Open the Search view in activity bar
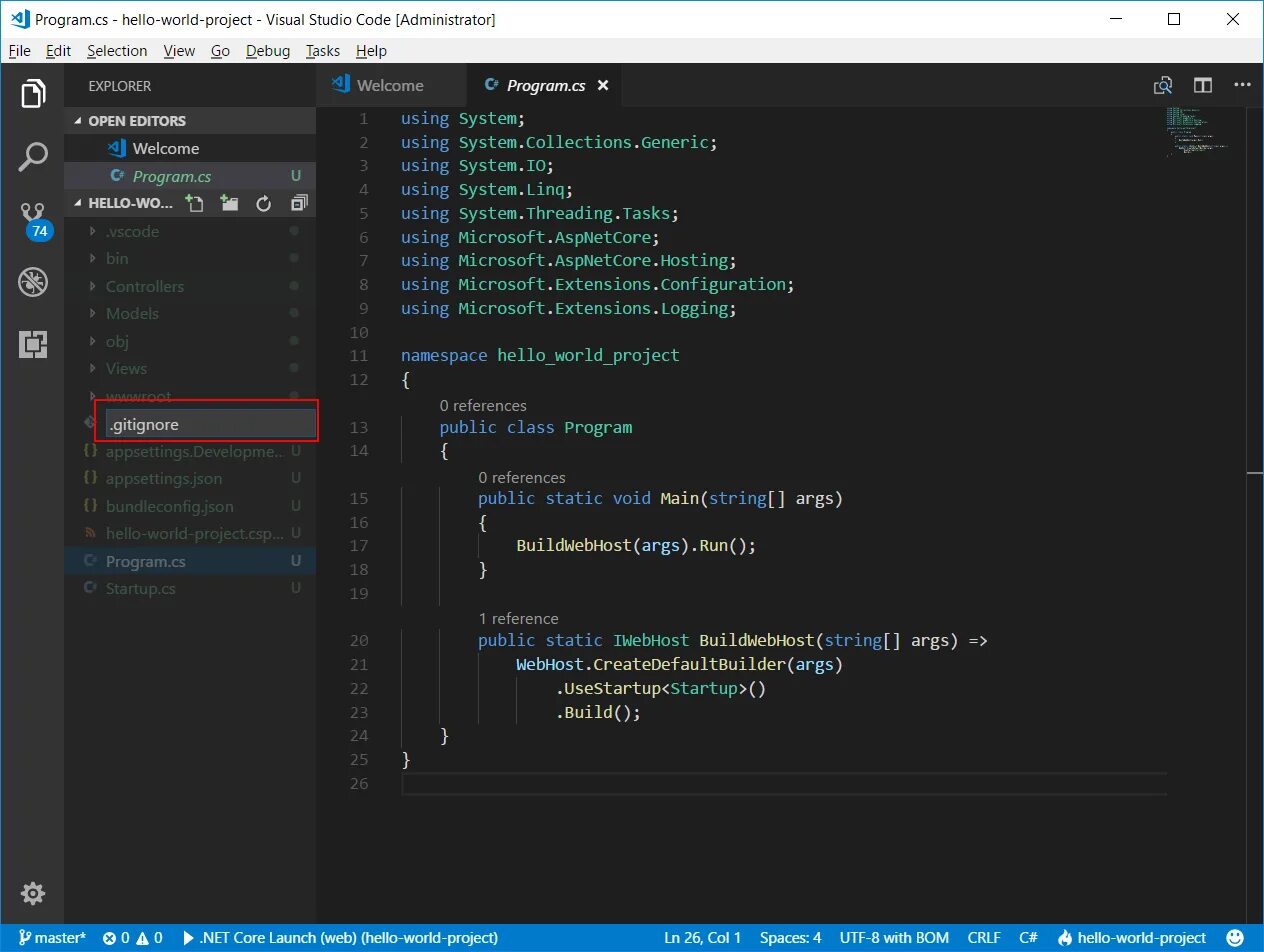 [x=33, y=156]
